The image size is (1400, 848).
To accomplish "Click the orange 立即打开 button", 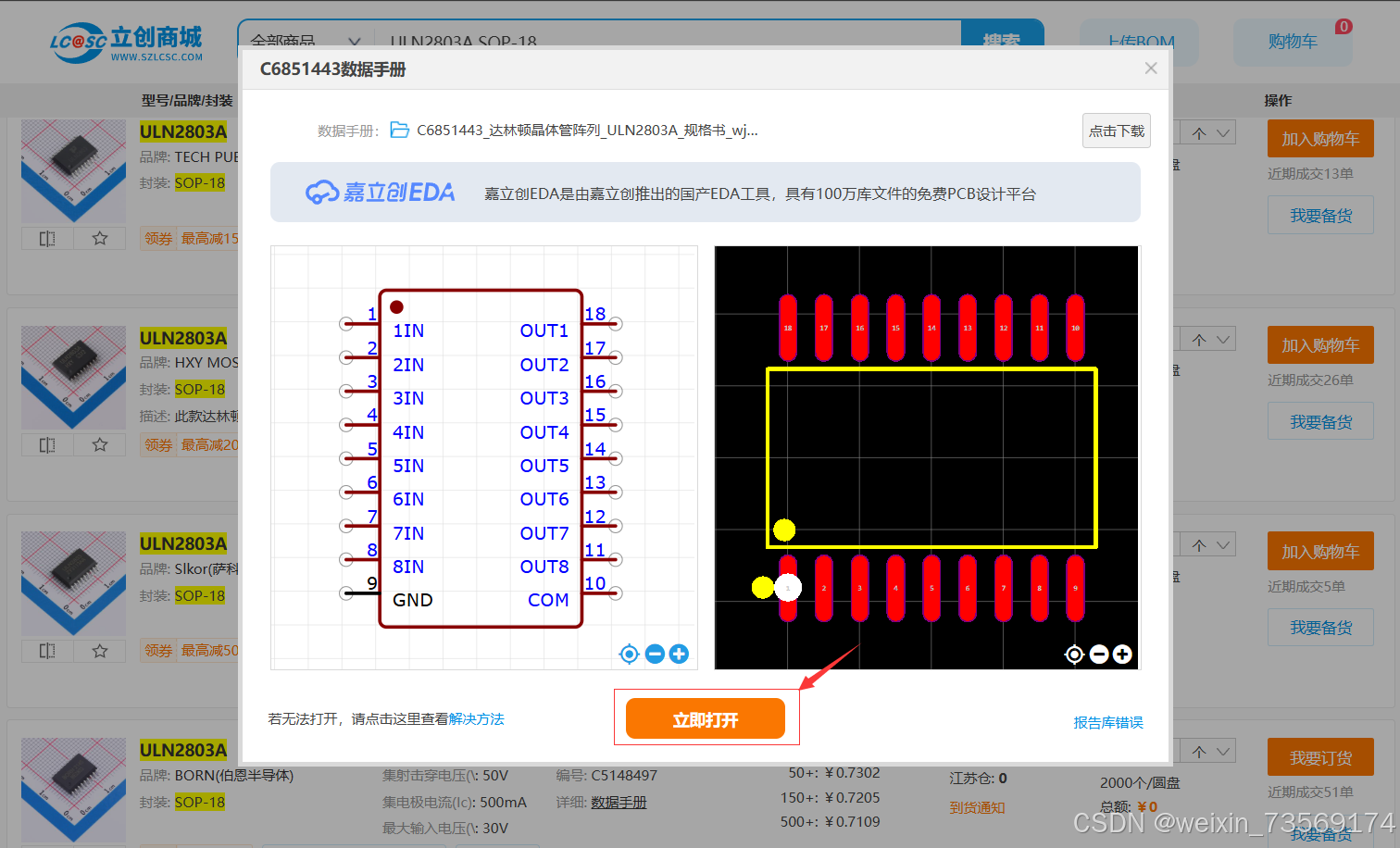I will click(706, 718).
